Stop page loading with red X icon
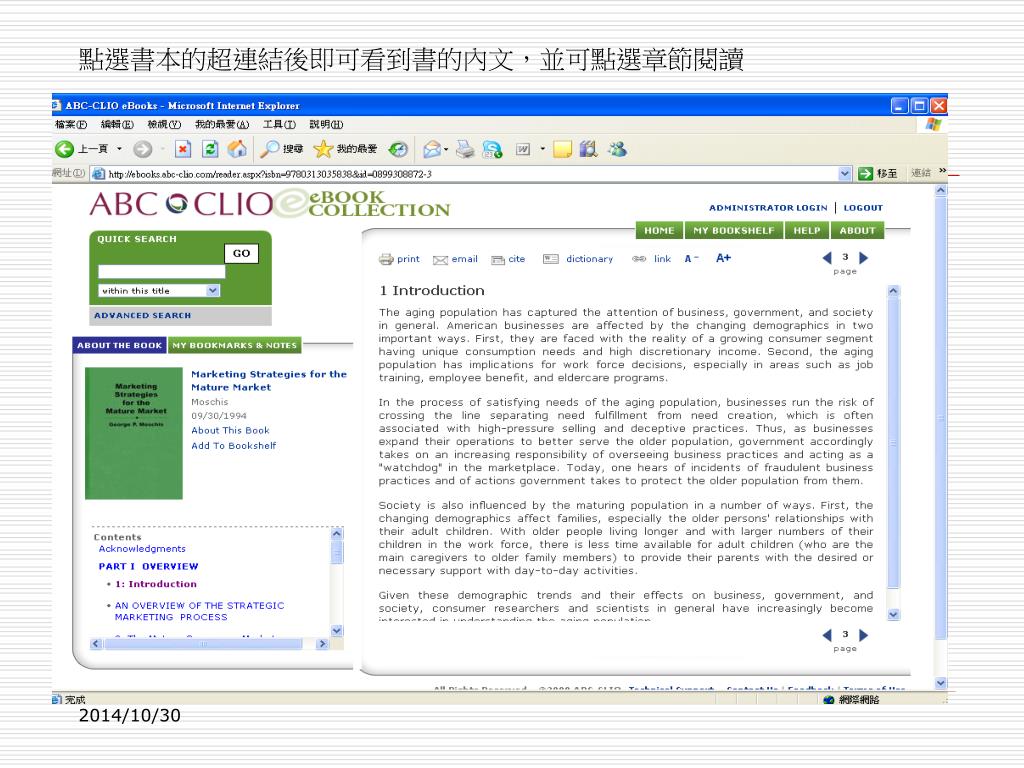Screen dimensions: 1024x768 (183, 150)
